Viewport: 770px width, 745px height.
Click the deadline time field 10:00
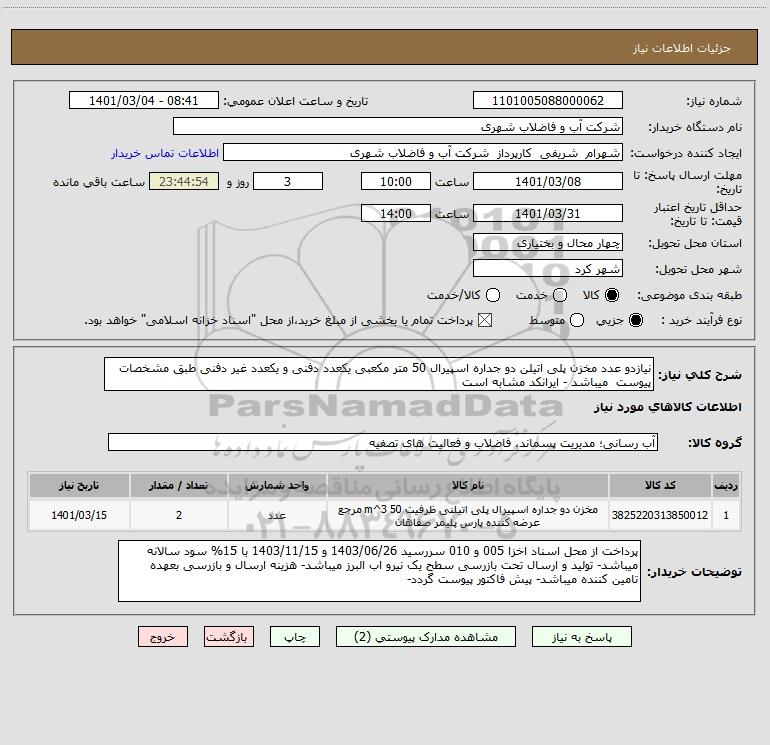click(396, 181)
